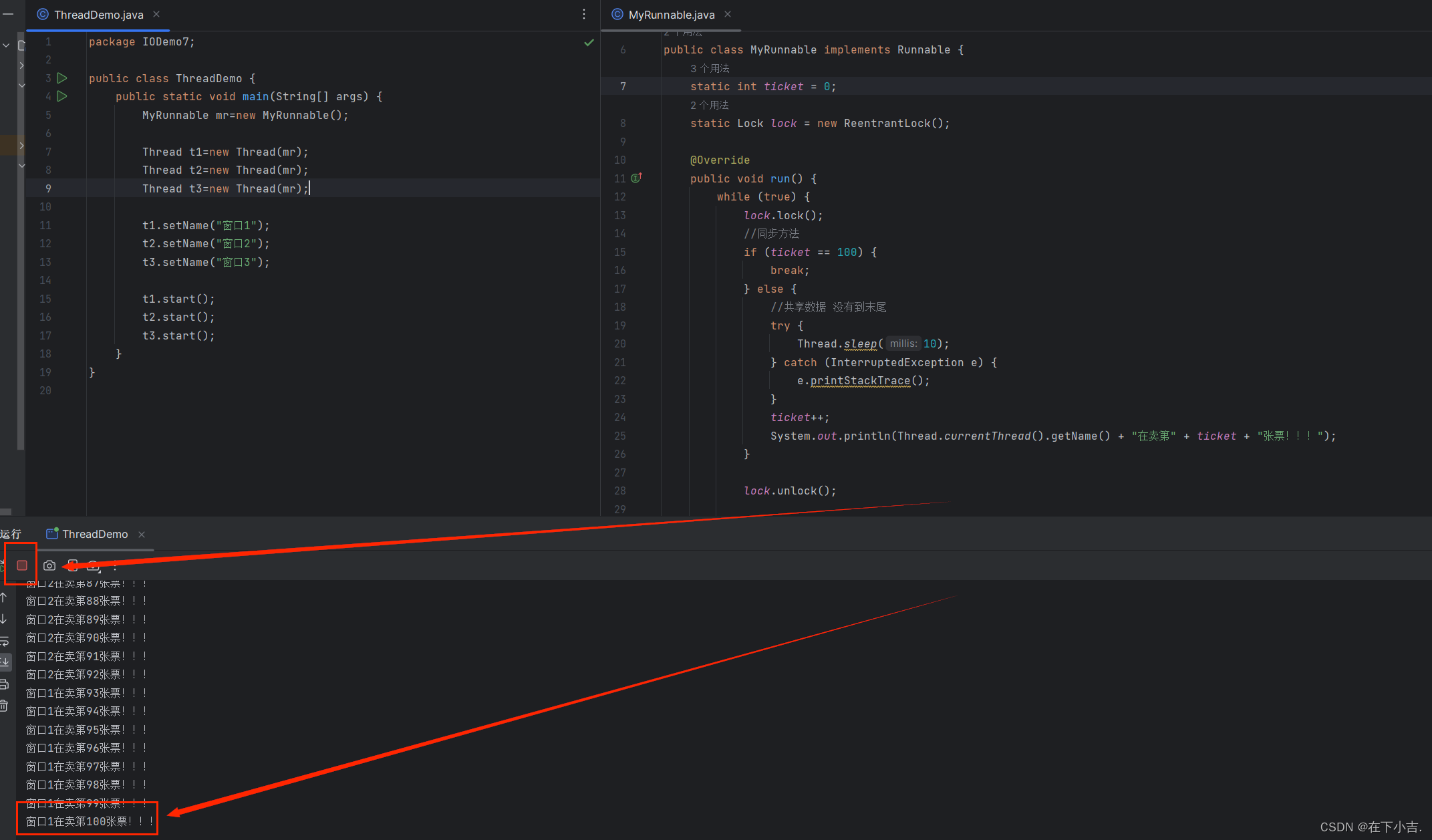
Task: Click the print icon in console sidebar
Action: pos(4,684)
